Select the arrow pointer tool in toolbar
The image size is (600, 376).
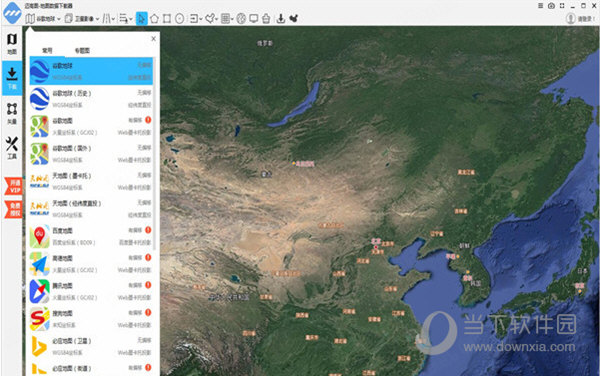coord(141,18)
